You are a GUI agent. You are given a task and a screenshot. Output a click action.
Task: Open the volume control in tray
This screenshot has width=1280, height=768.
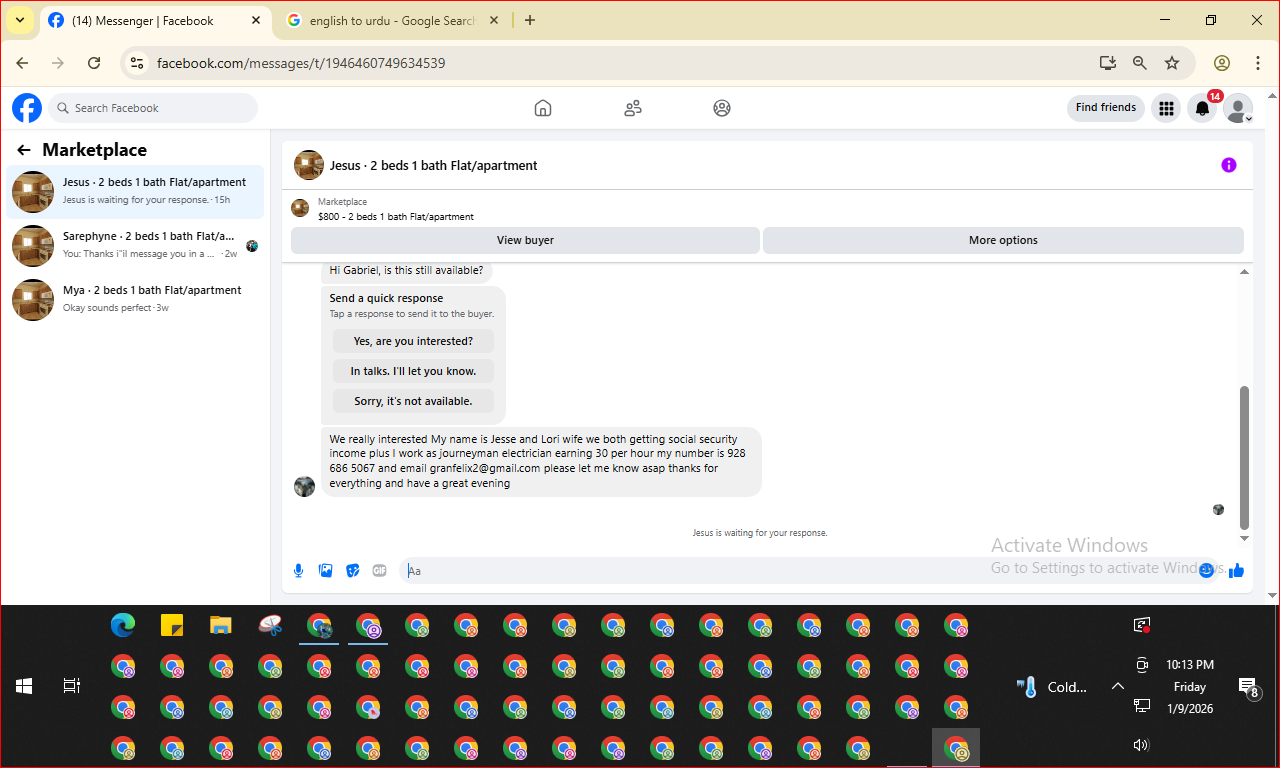click(1141, 745)
